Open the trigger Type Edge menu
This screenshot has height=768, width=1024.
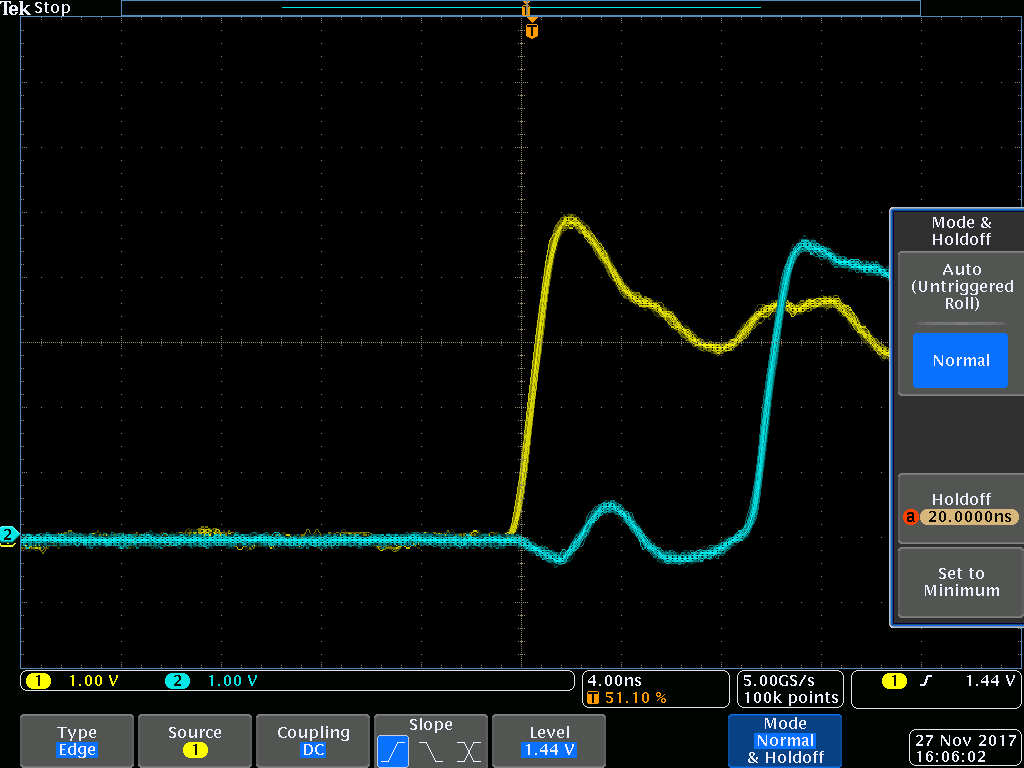pos(77,741)
